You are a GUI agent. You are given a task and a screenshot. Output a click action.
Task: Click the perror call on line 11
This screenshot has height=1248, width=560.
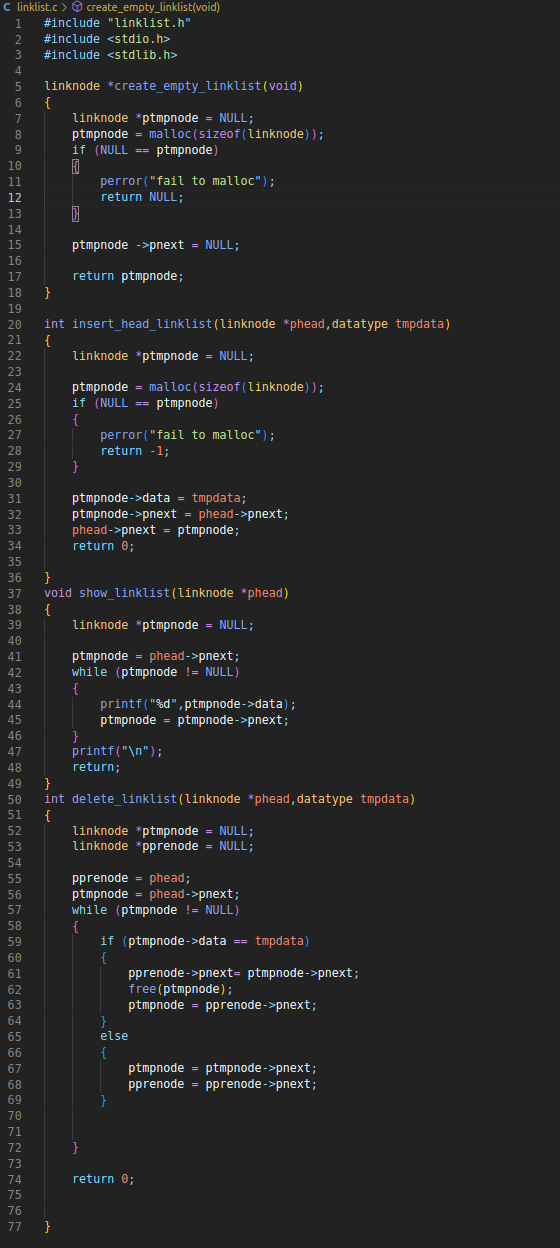tap(187, 182)
